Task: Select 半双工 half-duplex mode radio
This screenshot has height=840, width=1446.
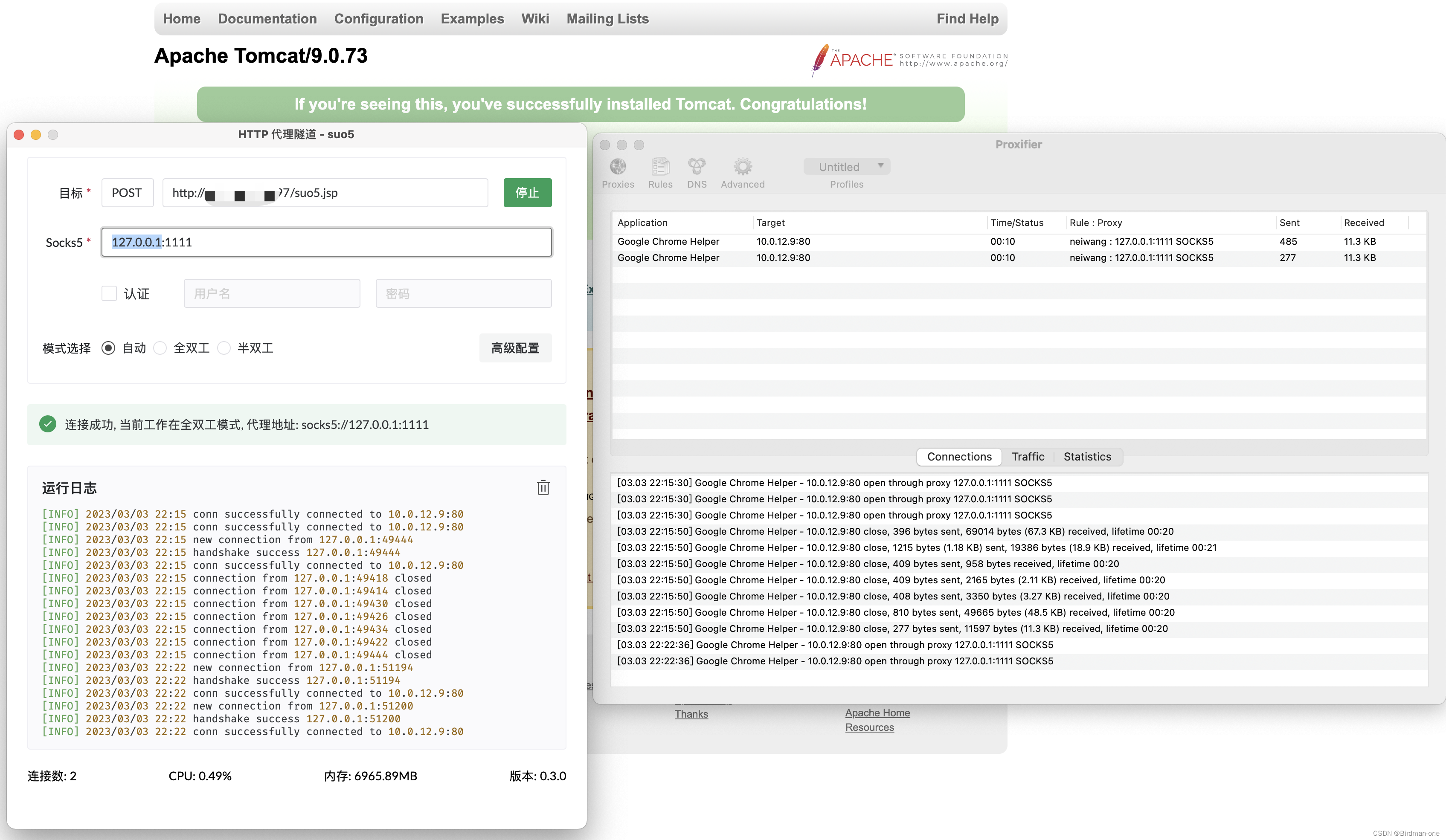Action: point(224,348)
